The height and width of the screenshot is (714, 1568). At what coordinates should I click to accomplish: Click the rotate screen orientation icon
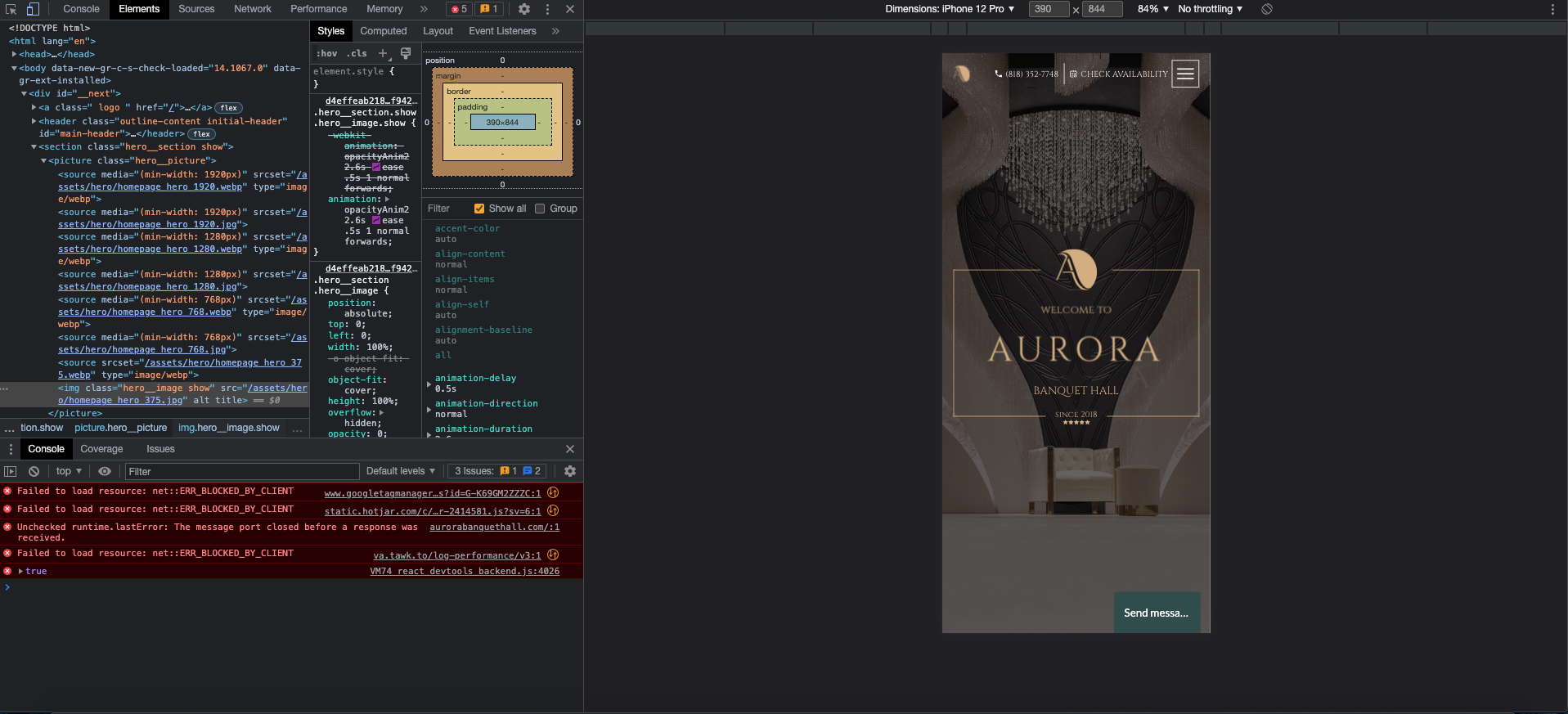1266,9
